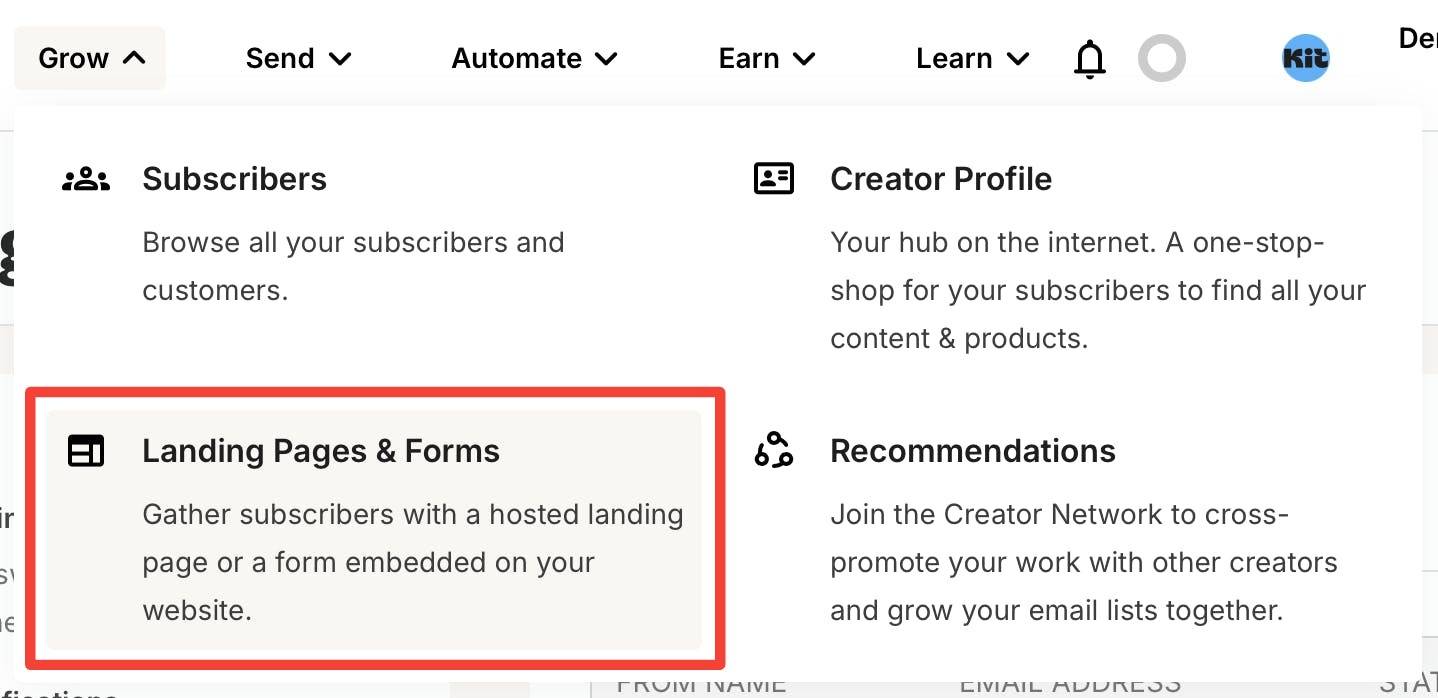Click the gray circular progress ring icon
1438x698 pixels.
click(1162, 59)
